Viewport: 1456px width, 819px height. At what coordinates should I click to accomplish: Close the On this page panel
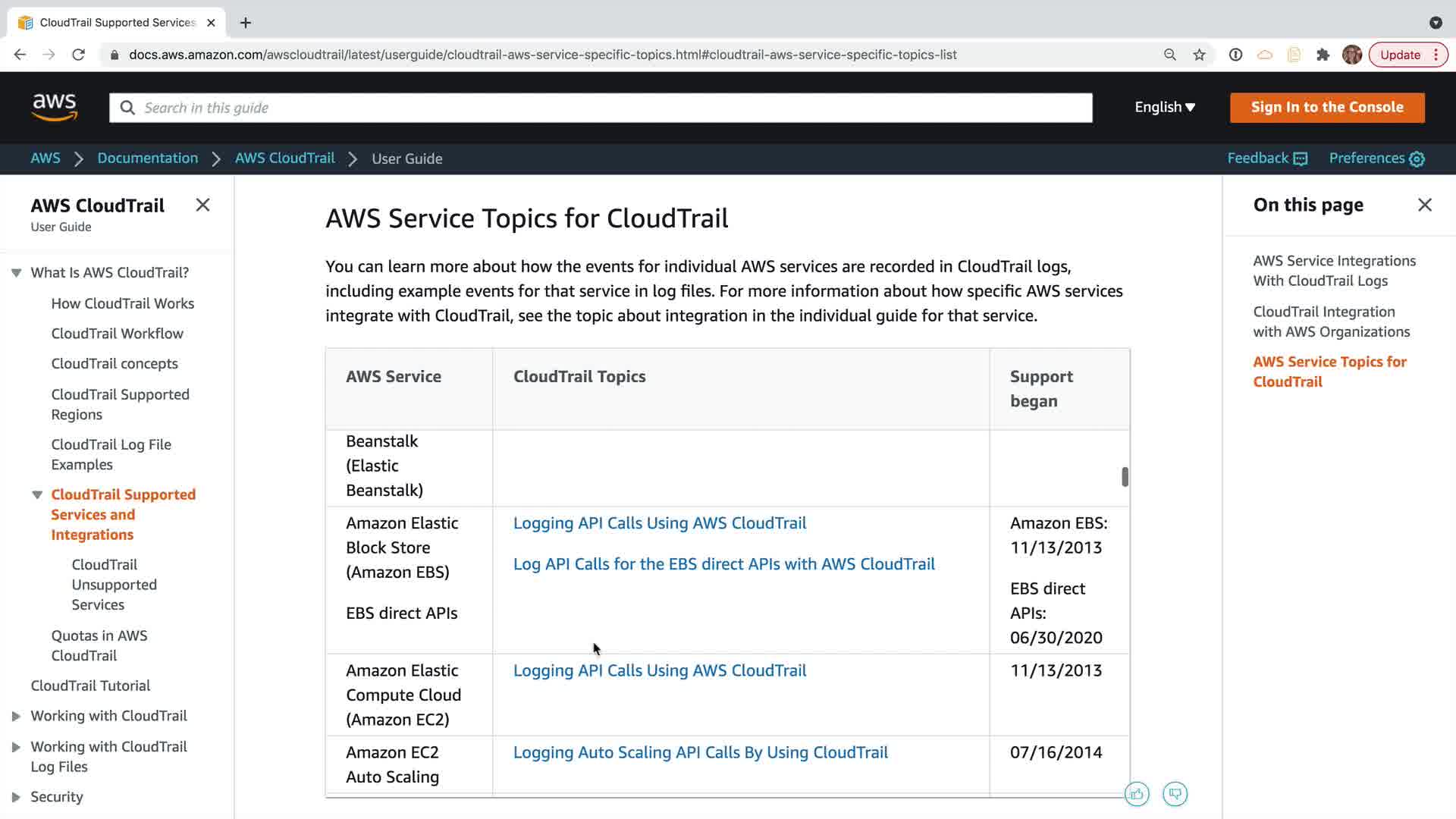coord(1425,205)
